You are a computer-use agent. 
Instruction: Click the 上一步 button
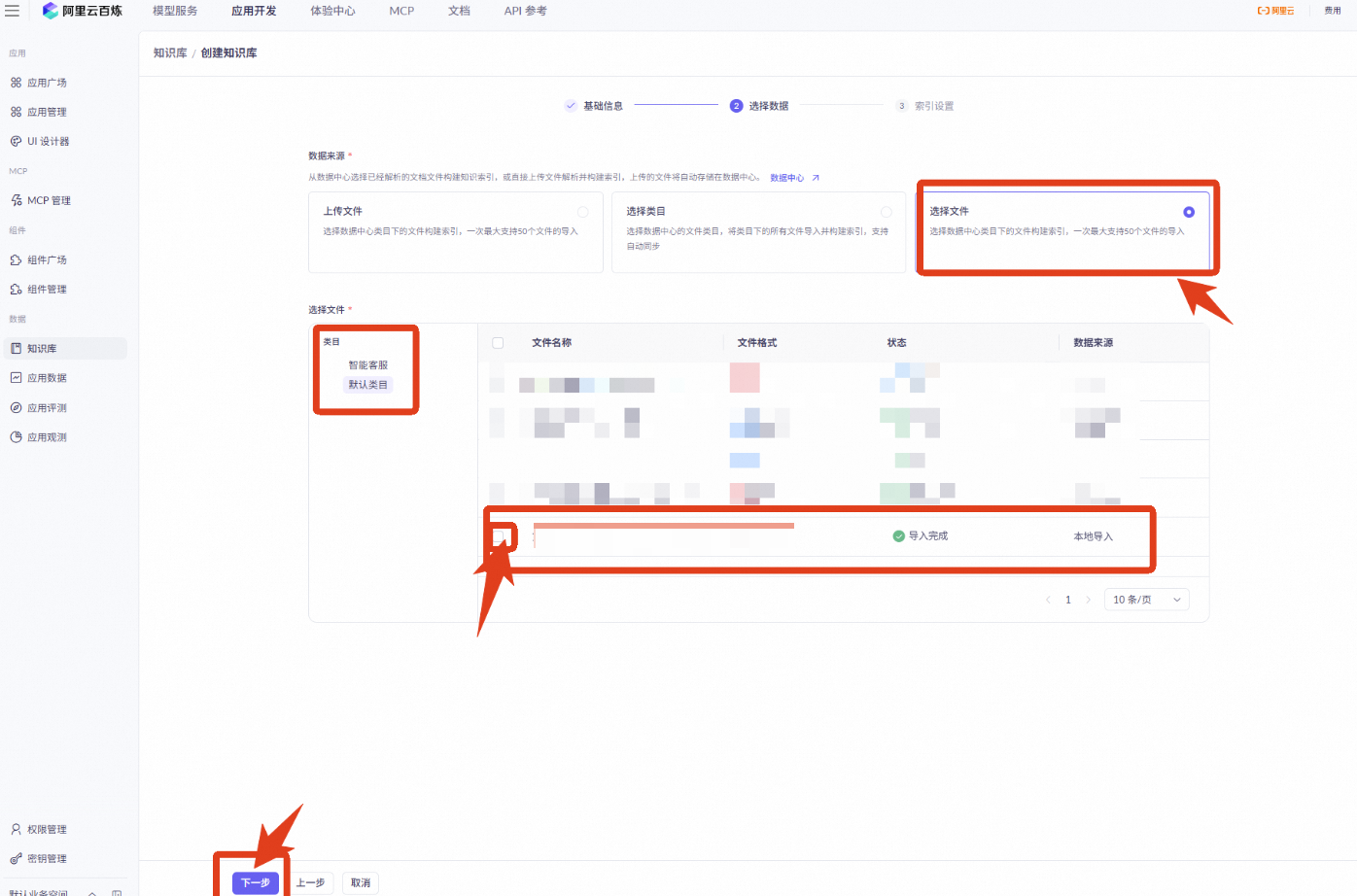point(311,882)
